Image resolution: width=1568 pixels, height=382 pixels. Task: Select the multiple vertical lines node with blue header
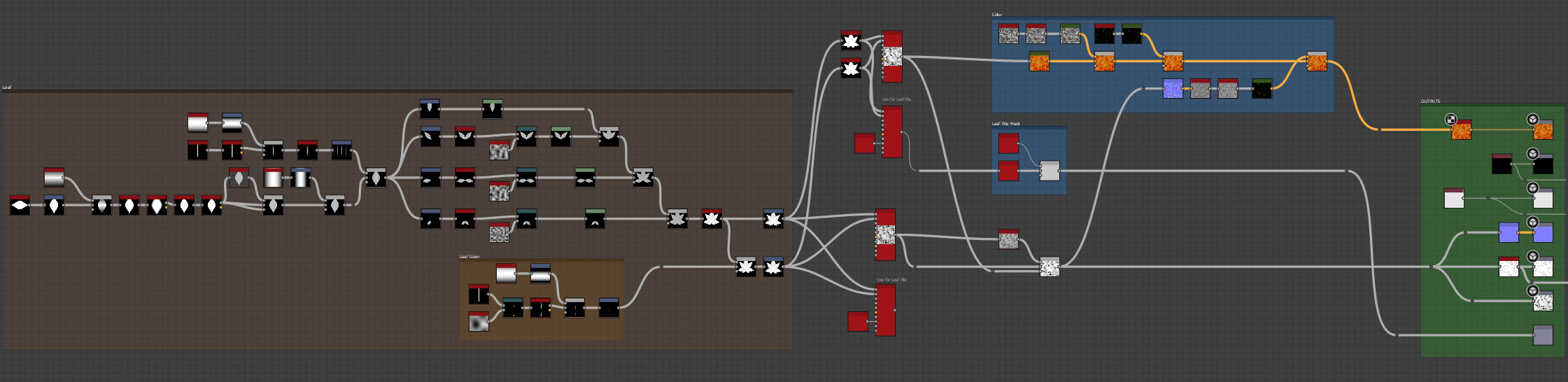click(x=341, y=150)
